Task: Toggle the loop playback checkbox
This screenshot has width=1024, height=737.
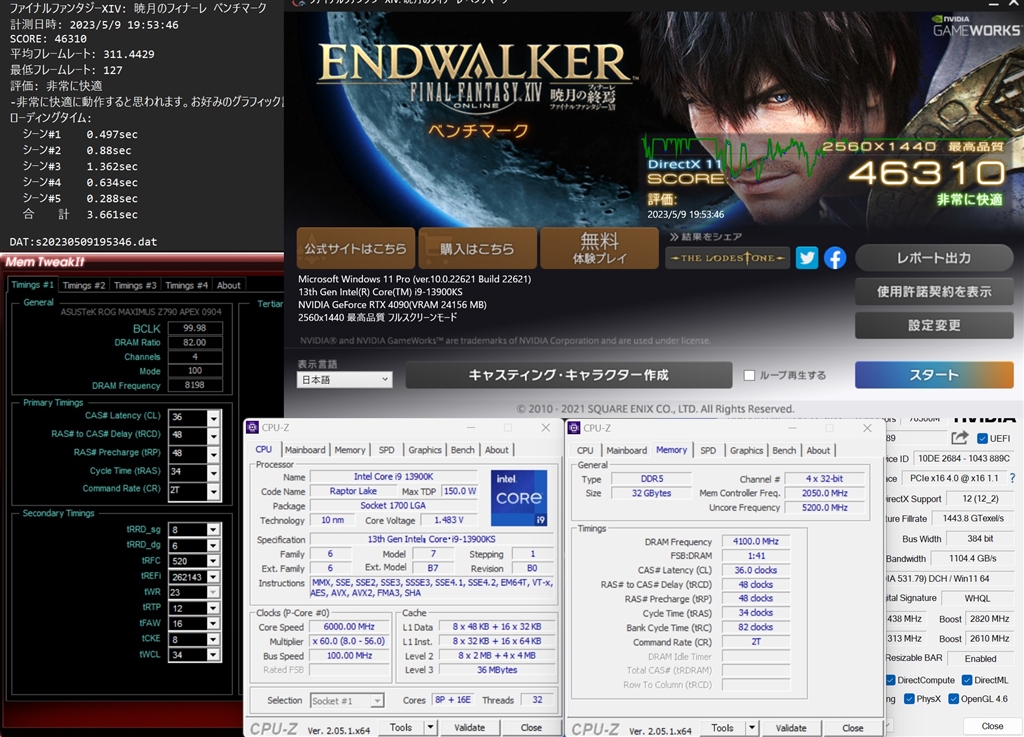Action: [749, 375]
